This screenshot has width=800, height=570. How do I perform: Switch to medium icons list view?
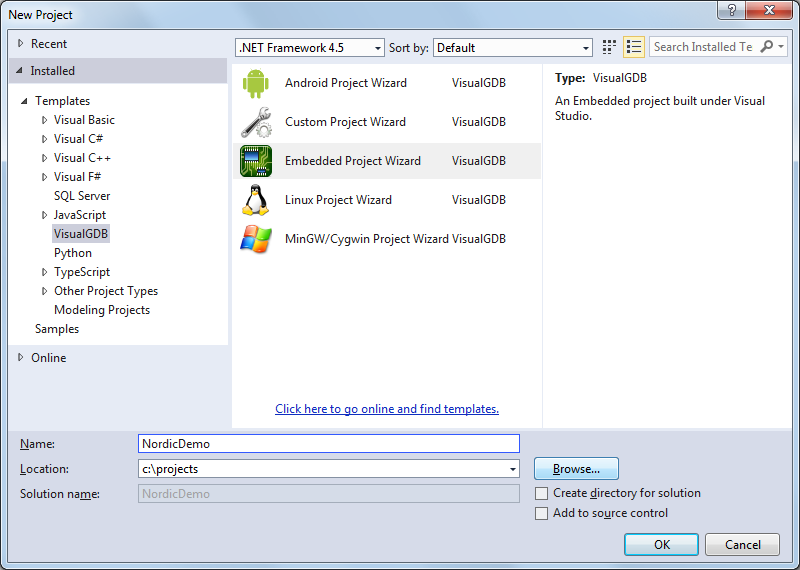coord(634,47)
